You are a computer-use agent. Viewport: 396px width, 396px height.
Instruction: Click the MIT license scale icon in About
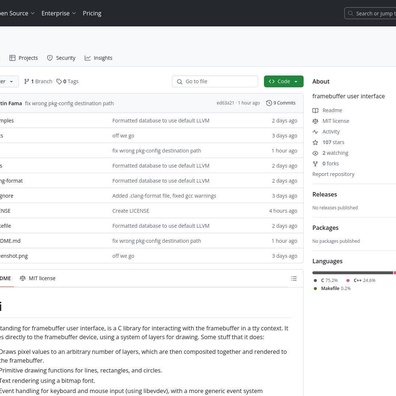315,121
